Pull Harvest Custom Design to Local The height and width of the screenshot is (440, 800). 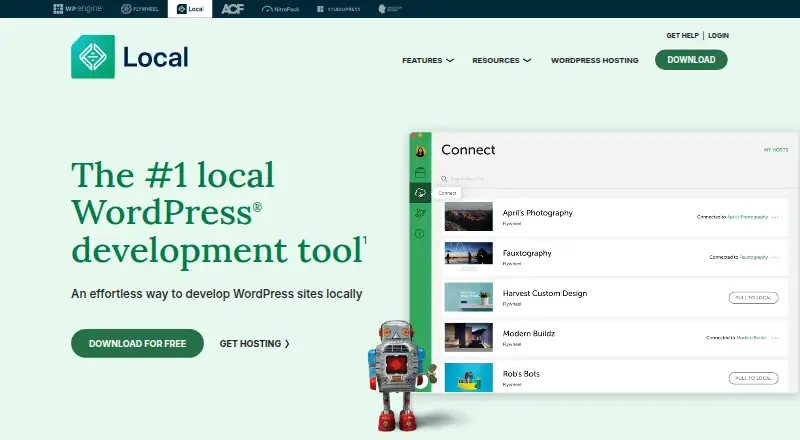pos(753,298)
